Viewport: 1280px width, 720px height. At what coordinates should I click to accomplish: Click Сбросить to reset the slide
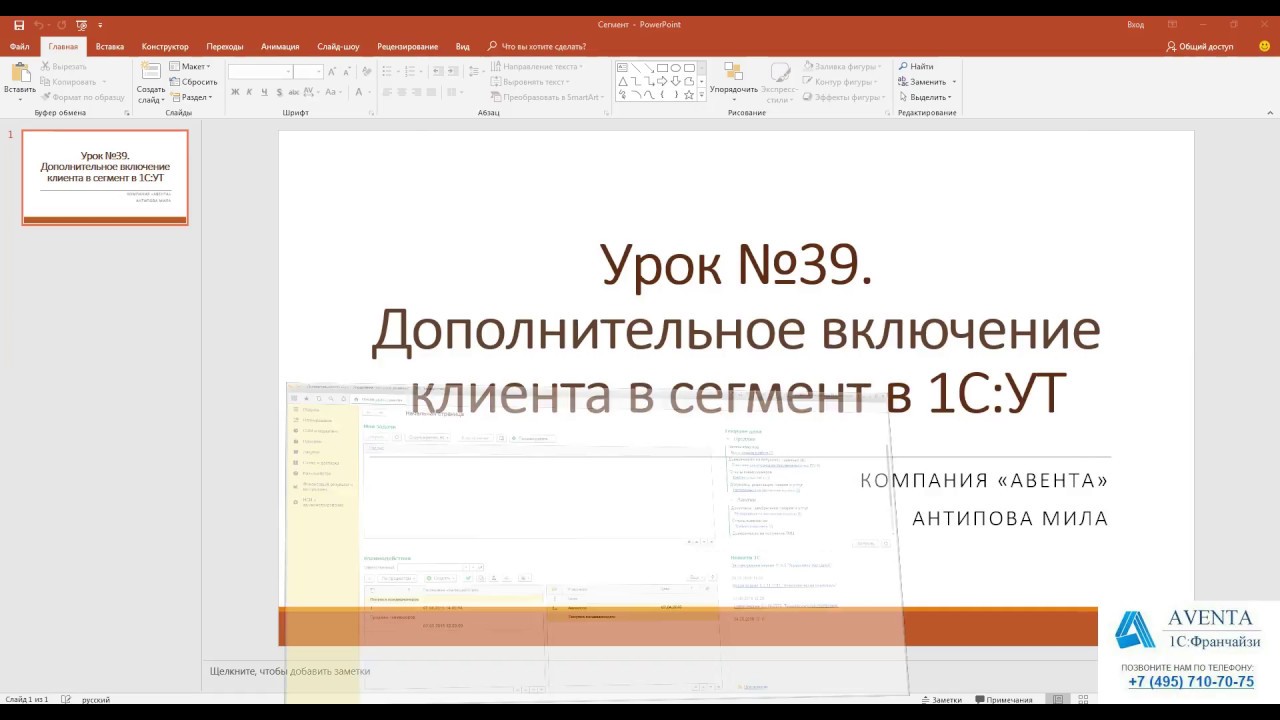[x=193, y=82]
